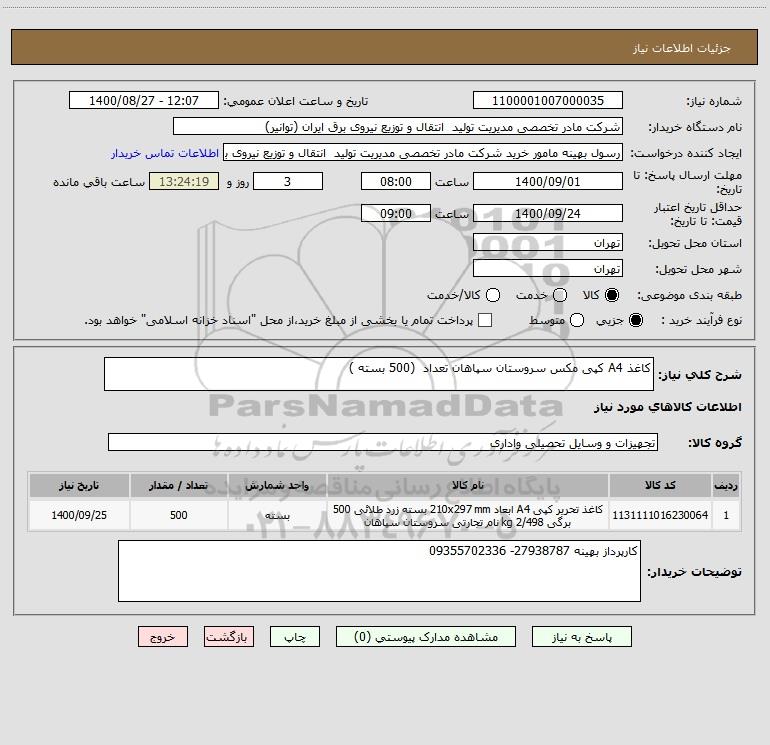This screenshot has width=770, height=745.
Task: Click the product name cell کاغذ تحریر کپی A4
Action: (x=468, y=515)
